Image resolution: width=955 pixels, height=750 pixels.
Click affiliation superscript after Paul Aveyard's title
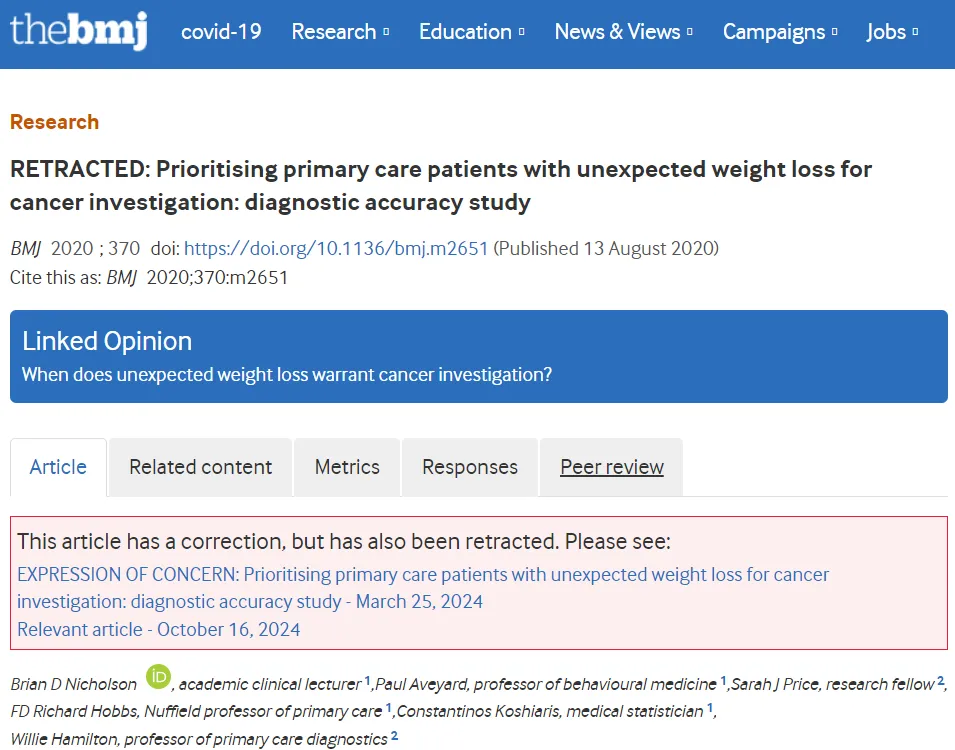(724, 681)
